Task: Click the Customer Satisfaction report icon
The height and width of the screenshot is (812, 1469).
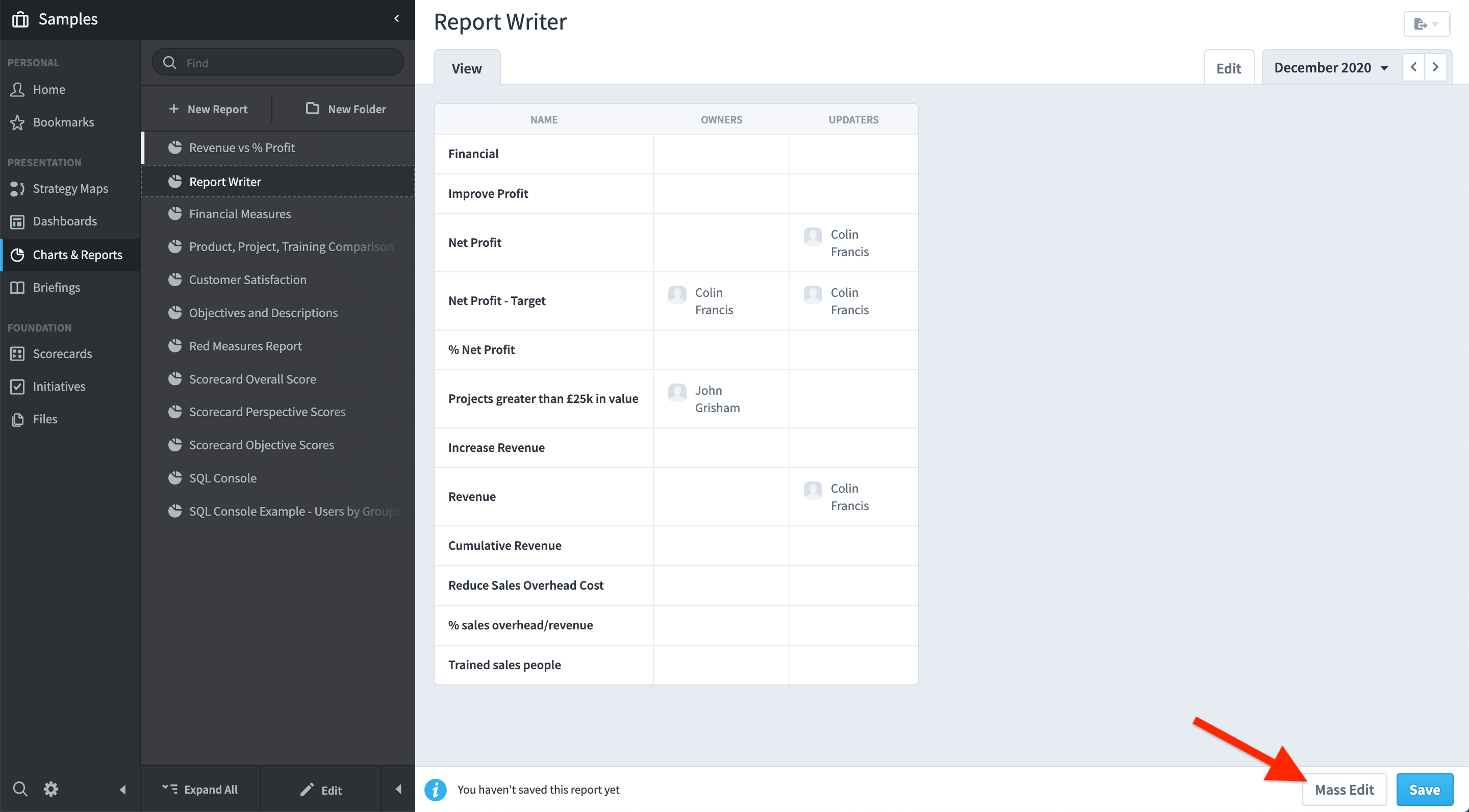Action: [x=175, y=280]
